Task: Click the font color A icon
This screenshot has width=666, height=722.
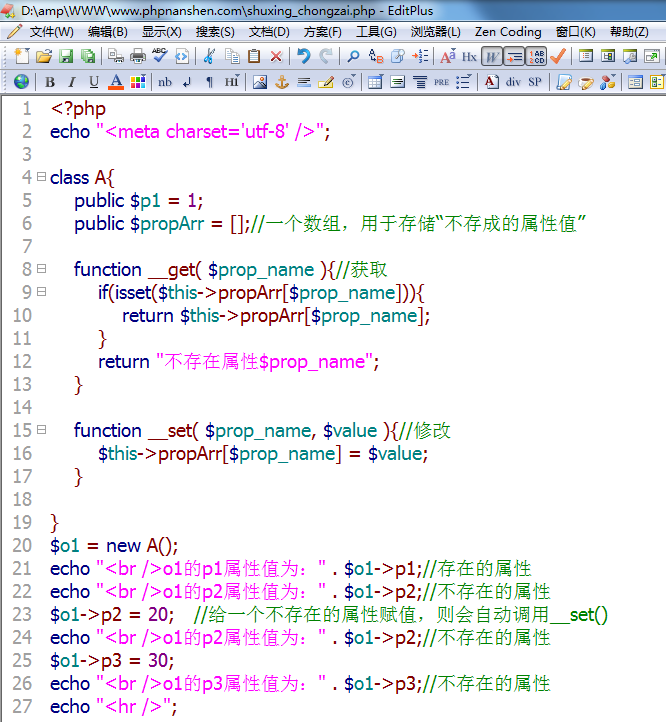Action: pyautogui.click(x=116, y=82)
